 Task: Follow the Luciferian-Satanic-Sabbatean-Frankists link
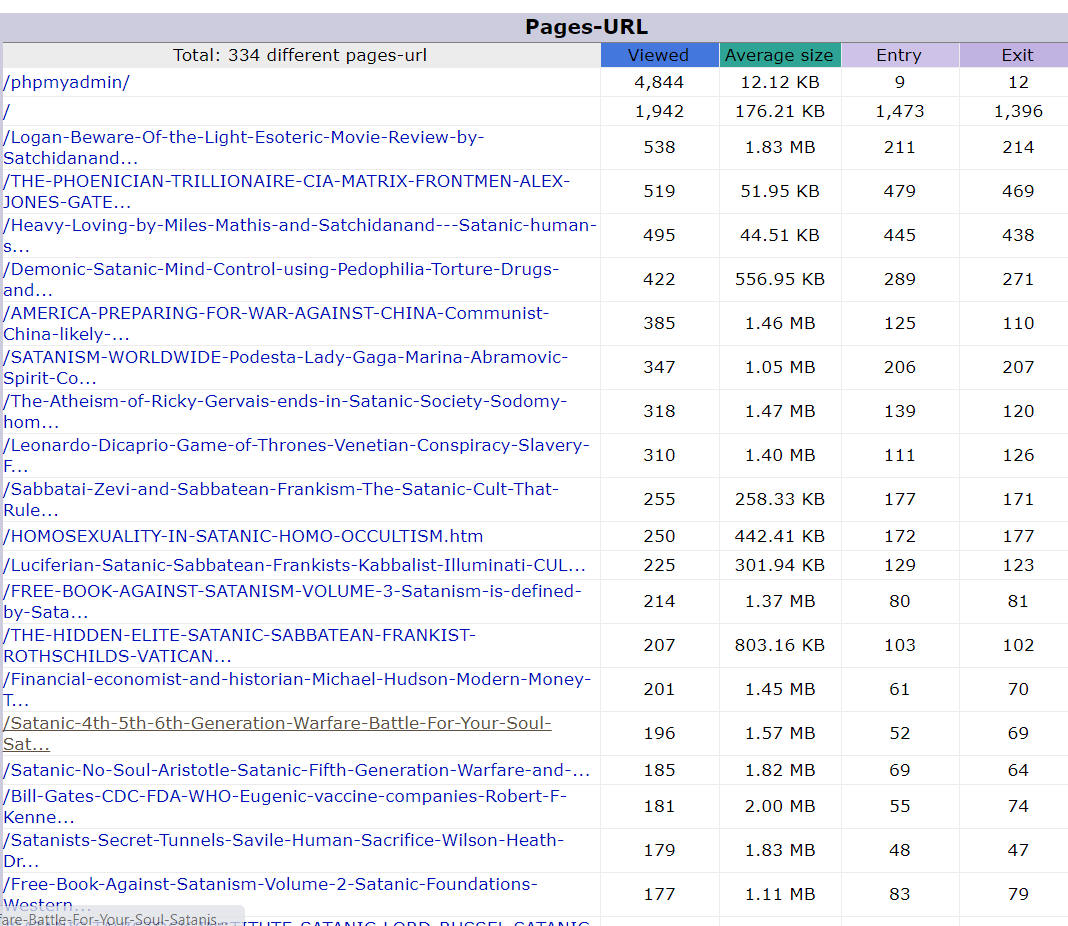click(294, 565)
